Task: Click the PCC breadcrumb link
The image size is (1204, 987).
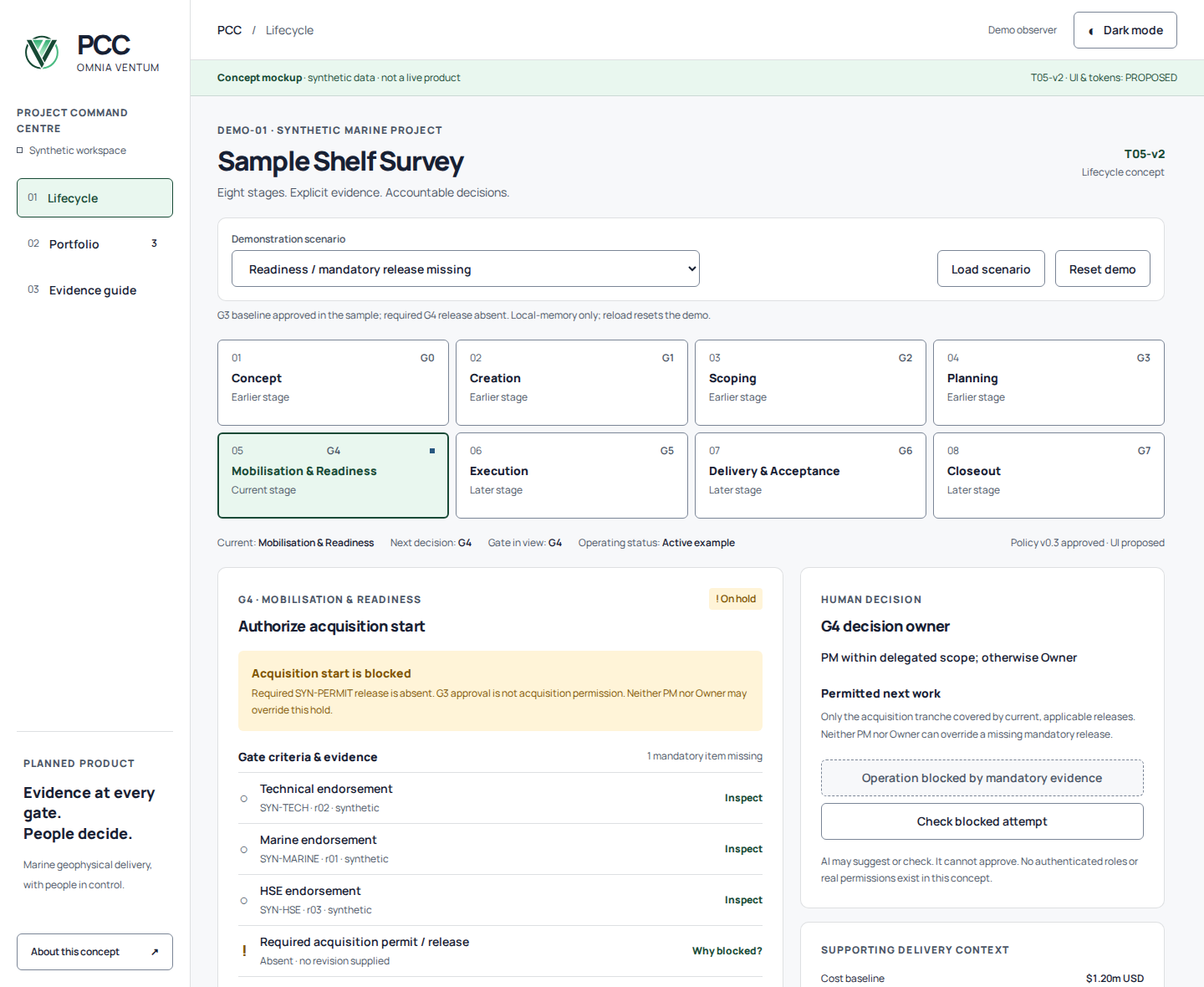Action: pos(229,30)
